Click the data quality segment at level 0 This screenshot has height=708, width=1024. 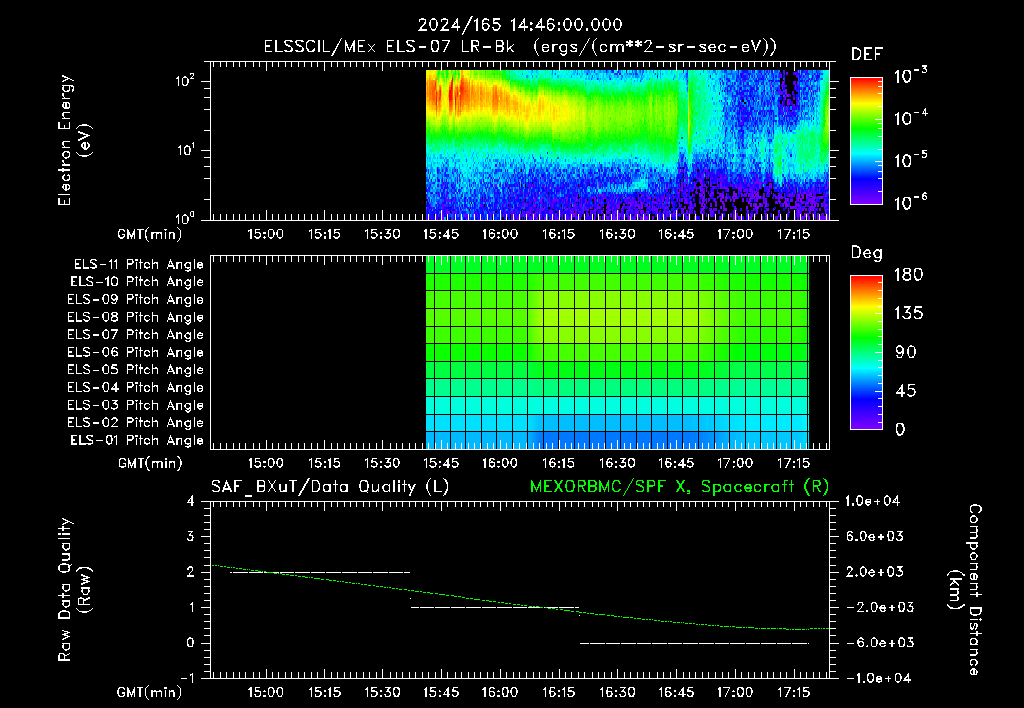pyautogui.click(x=694, y=643)
